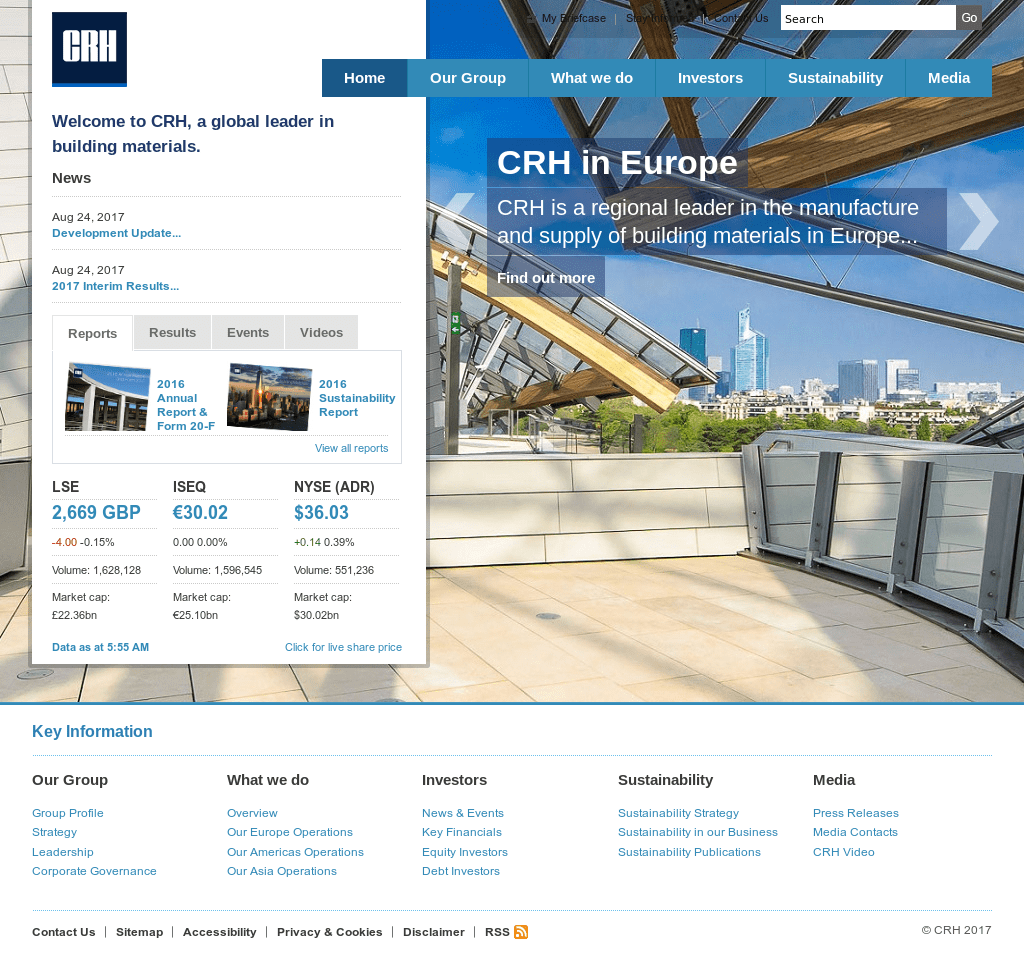
Task: Click Volume: 1,628,128 under LSE
Action: tap(97, 570)
